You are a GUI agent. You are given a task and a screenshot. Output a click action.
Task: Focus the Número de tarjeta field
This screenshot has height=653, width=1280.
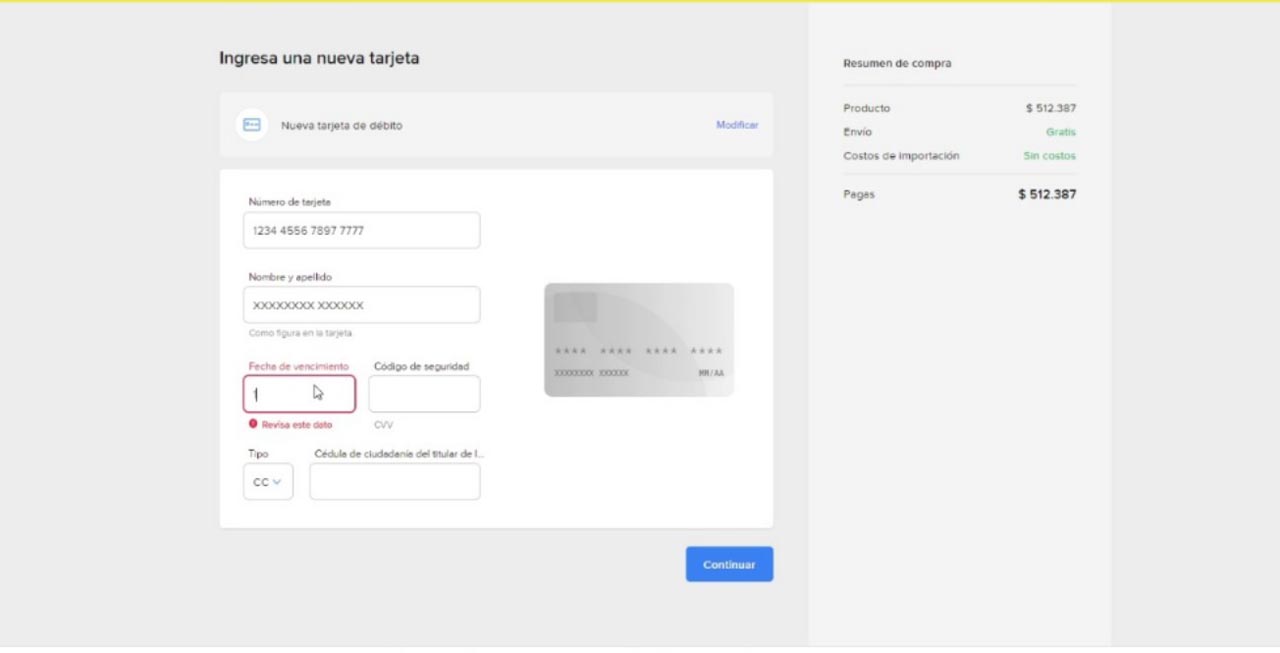(x=361, y=230)
